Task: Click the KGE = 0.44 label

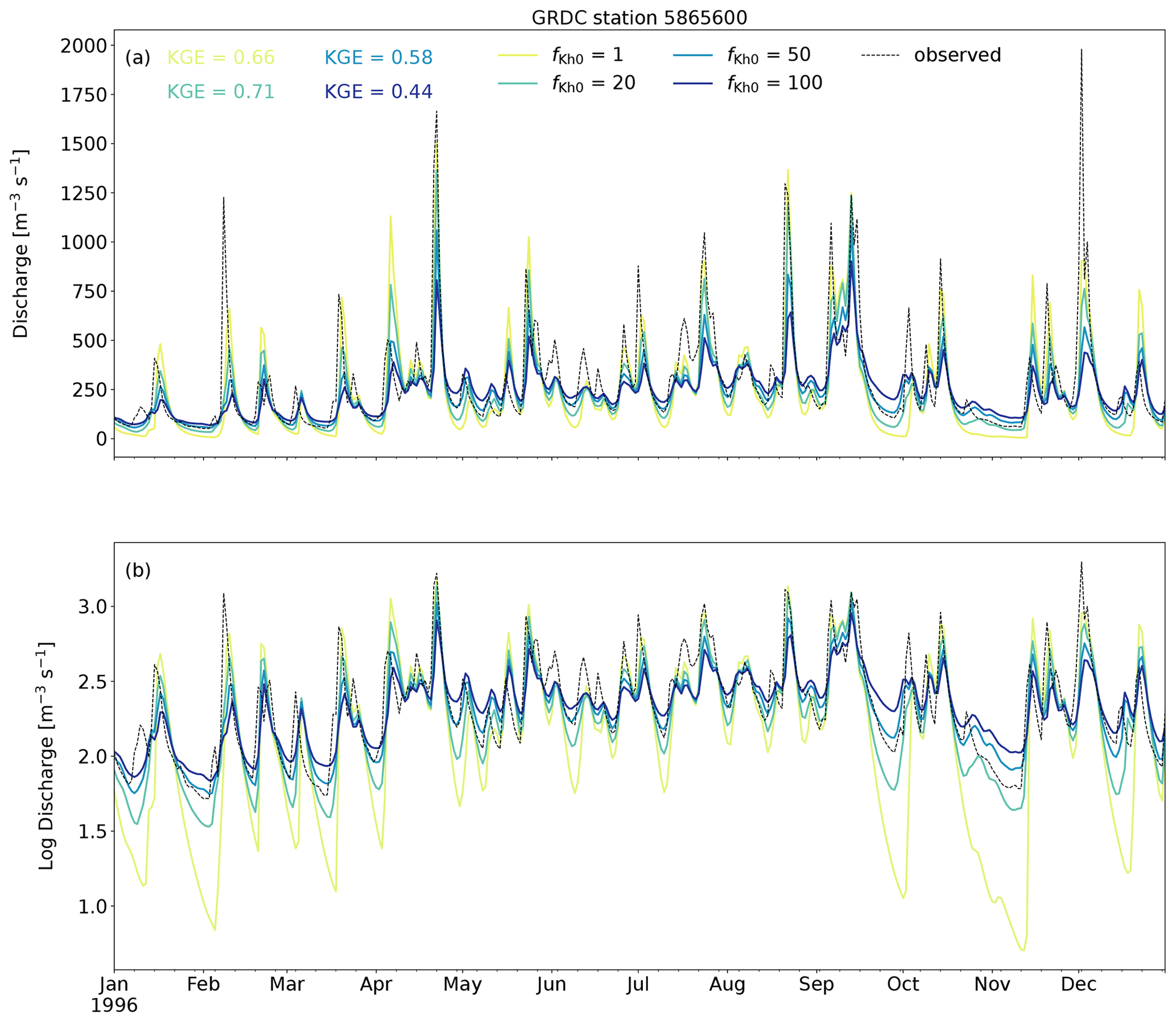Action: point(379,92)
